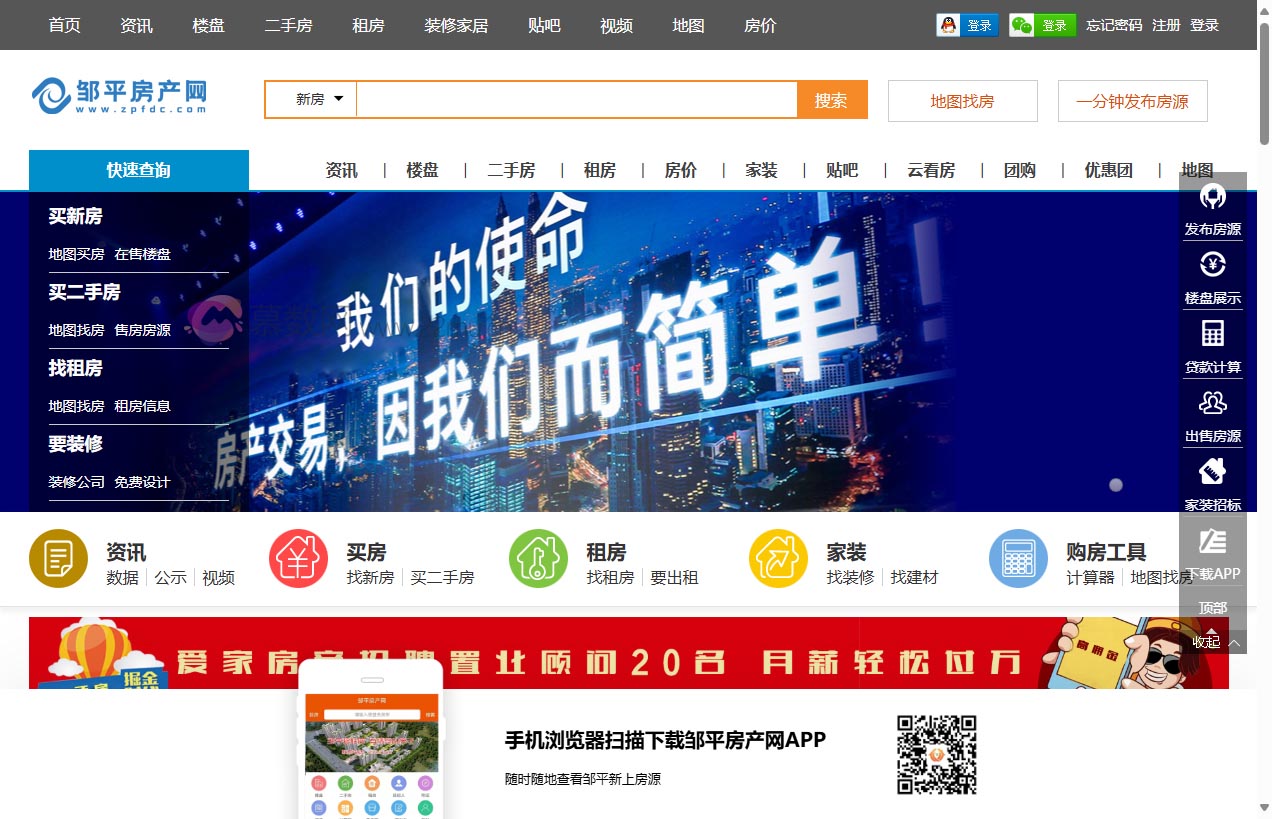Open 楼盘展示 via the sidebar icon

pos(1212,264)
